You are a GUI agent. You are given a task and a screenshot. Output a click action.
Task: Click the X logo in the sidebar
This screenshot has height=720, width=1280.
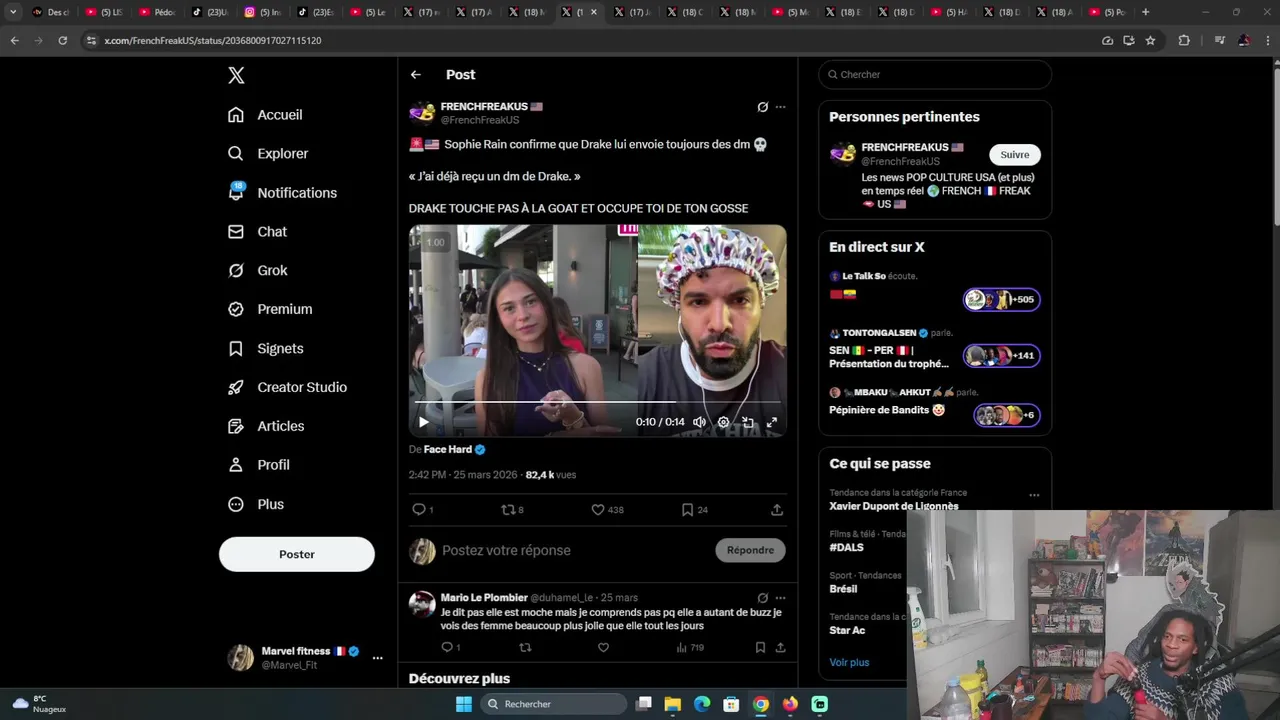pyautogui.click(x=236, y=75)
